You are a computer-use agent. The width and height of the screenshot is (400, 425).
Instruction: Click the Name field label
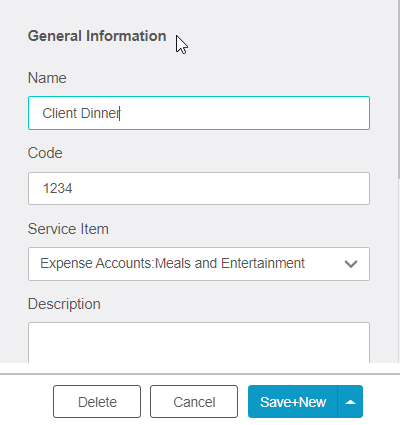coord(47,78)
